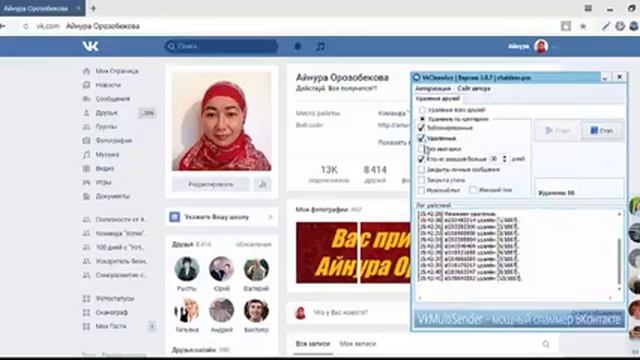Open the profile photo of Айнура
640x360 pixels.
click(x=222, y=121)
